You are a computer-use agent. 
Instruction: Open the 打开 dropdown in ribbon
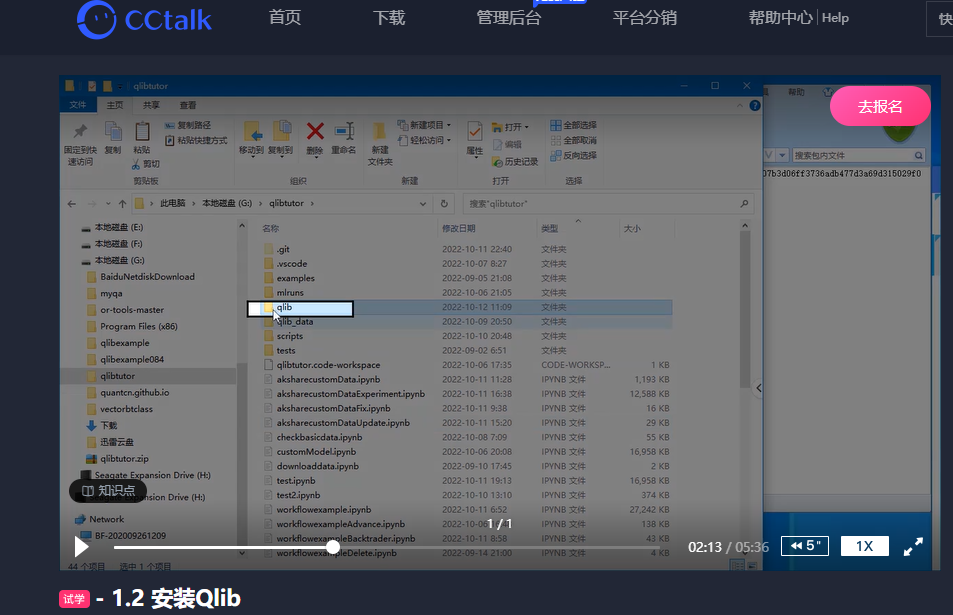point(511,127)
